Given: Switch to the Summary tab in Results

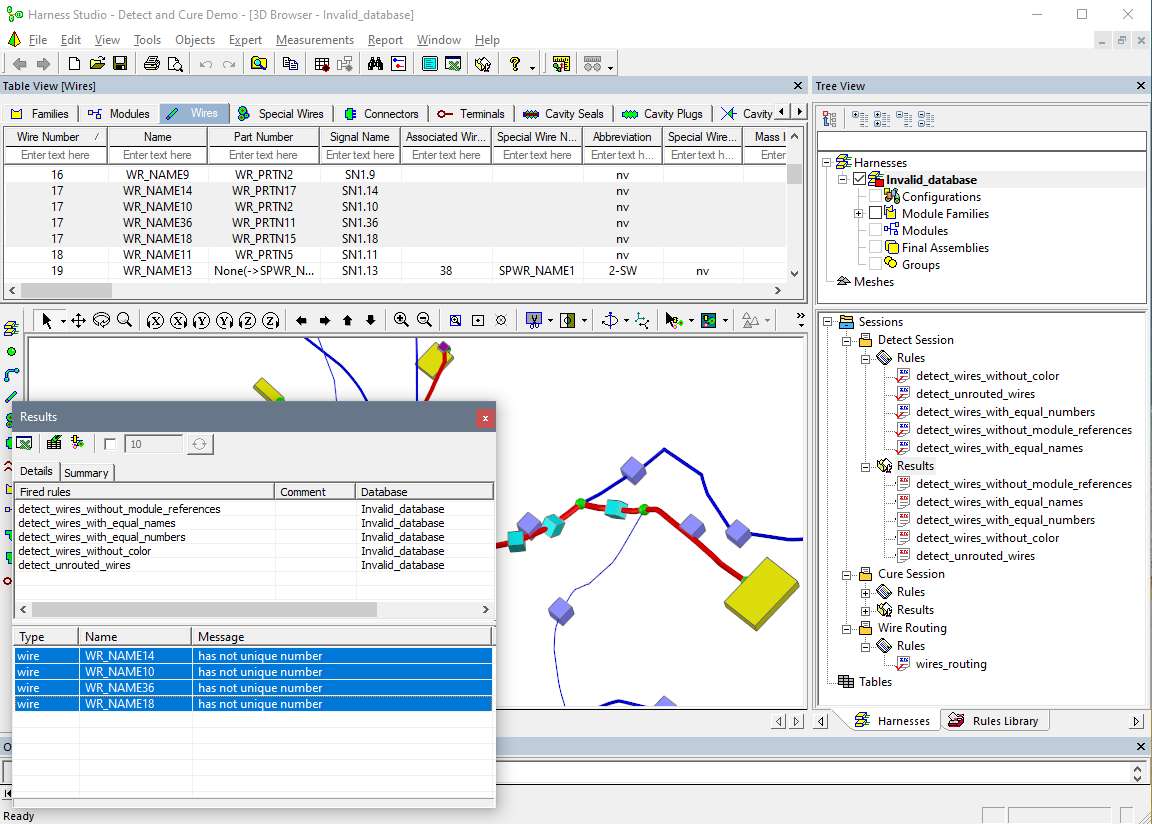Looking at the screenshot, I should point(86,472).
